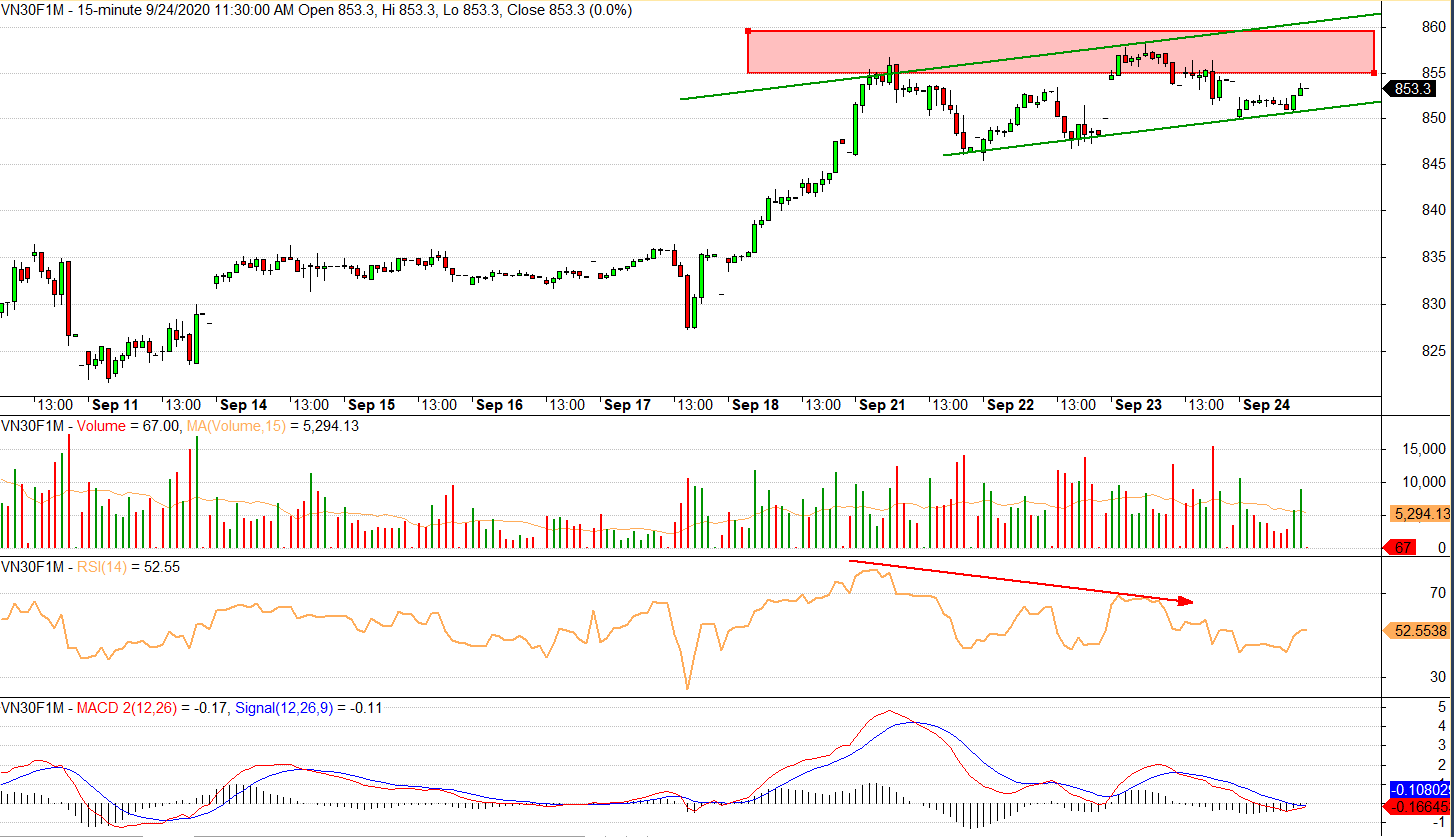Screen dimensions: 1454x837
Task: Select the red -0.16645 MACD value tag
Action: pos(1418,805)
